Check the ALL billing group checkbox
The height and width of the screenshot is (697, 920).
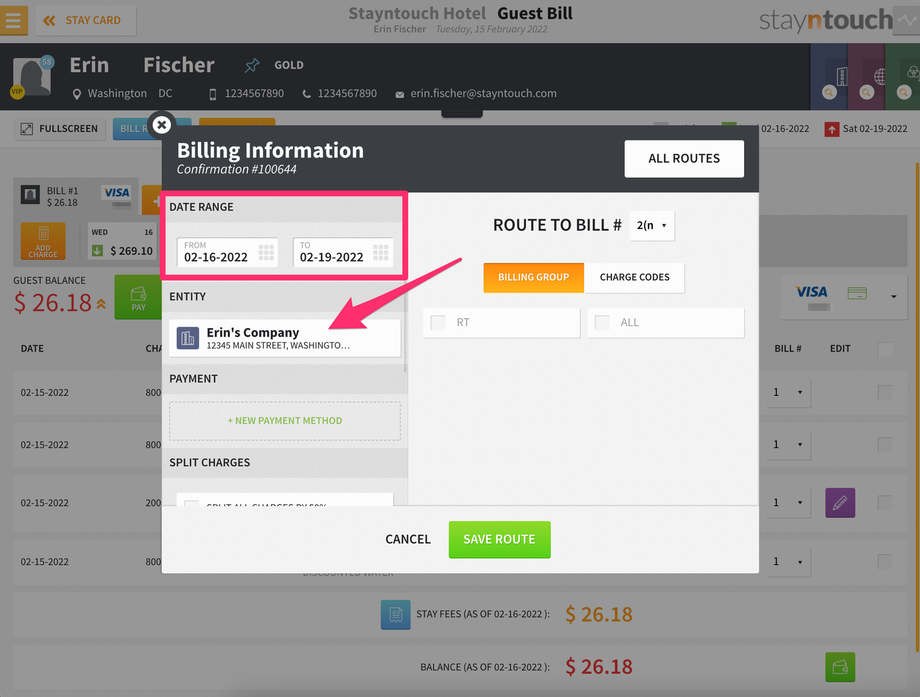602,323
